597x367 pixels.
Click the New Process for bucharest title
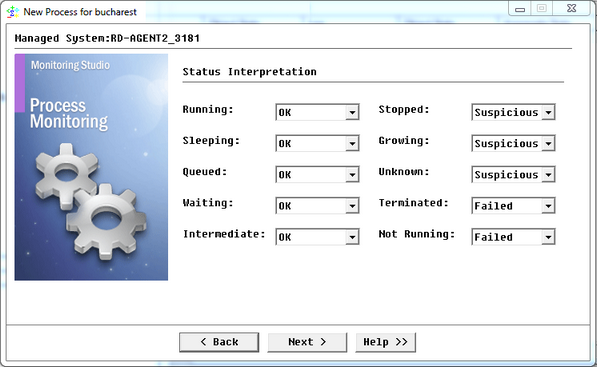pyautogui.click(x=80, y=12)
